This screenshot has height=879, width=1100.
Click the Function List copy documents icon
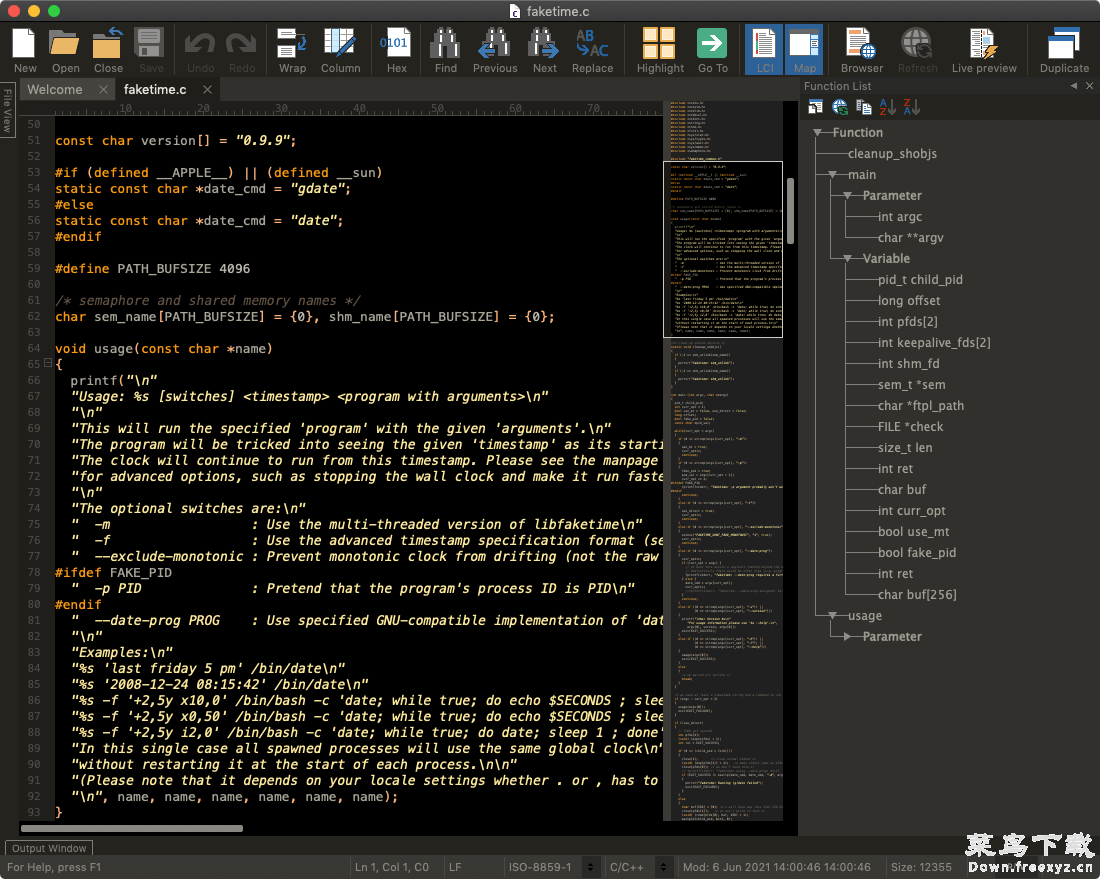pyautogui.click(x=864, y=107)
